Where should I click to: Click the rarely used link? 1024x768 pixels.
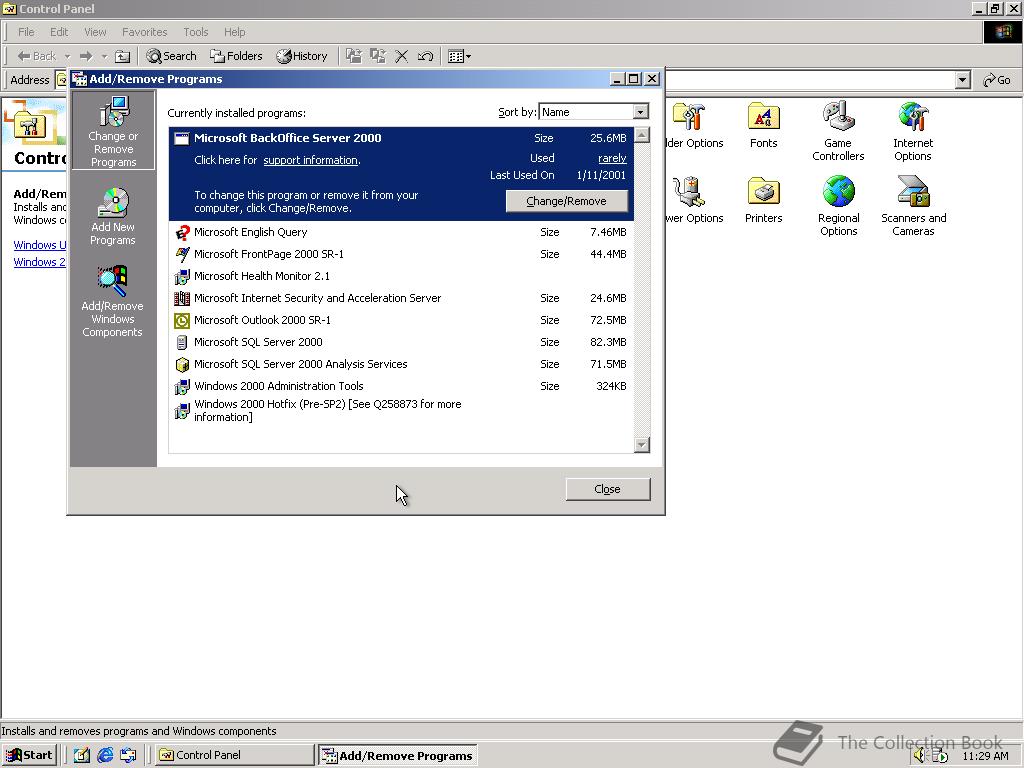click(612, 158)
